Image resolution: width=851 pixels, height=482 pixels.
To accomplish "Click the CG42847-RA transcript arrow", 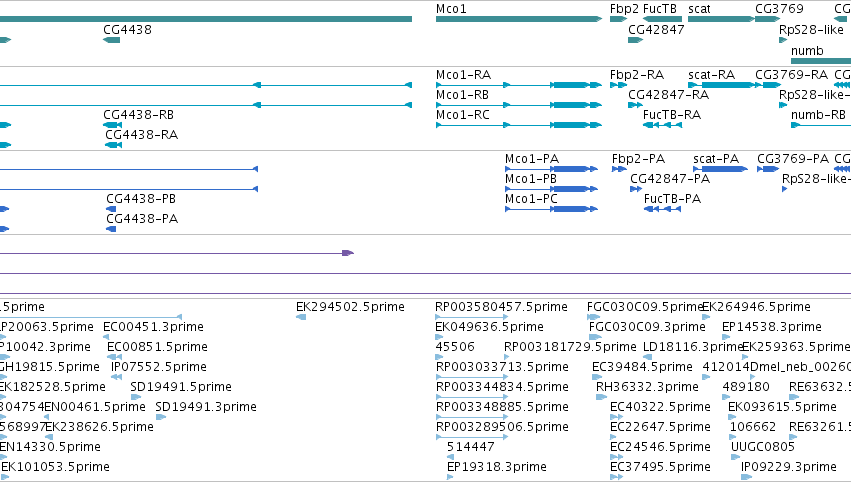I will coord(635,105).
